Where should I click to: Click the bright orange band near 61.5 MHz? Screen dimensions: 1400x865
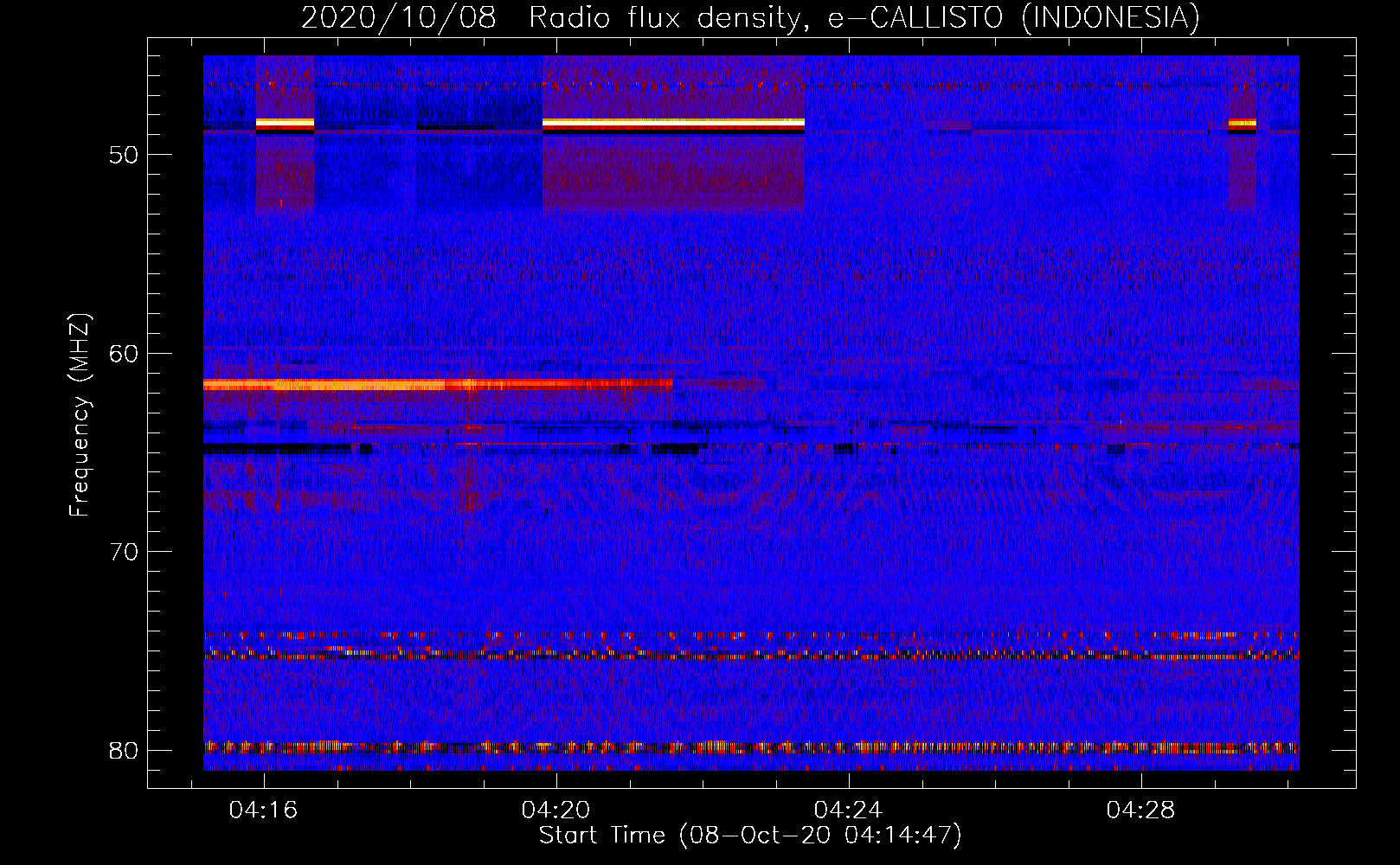[438, 384]
